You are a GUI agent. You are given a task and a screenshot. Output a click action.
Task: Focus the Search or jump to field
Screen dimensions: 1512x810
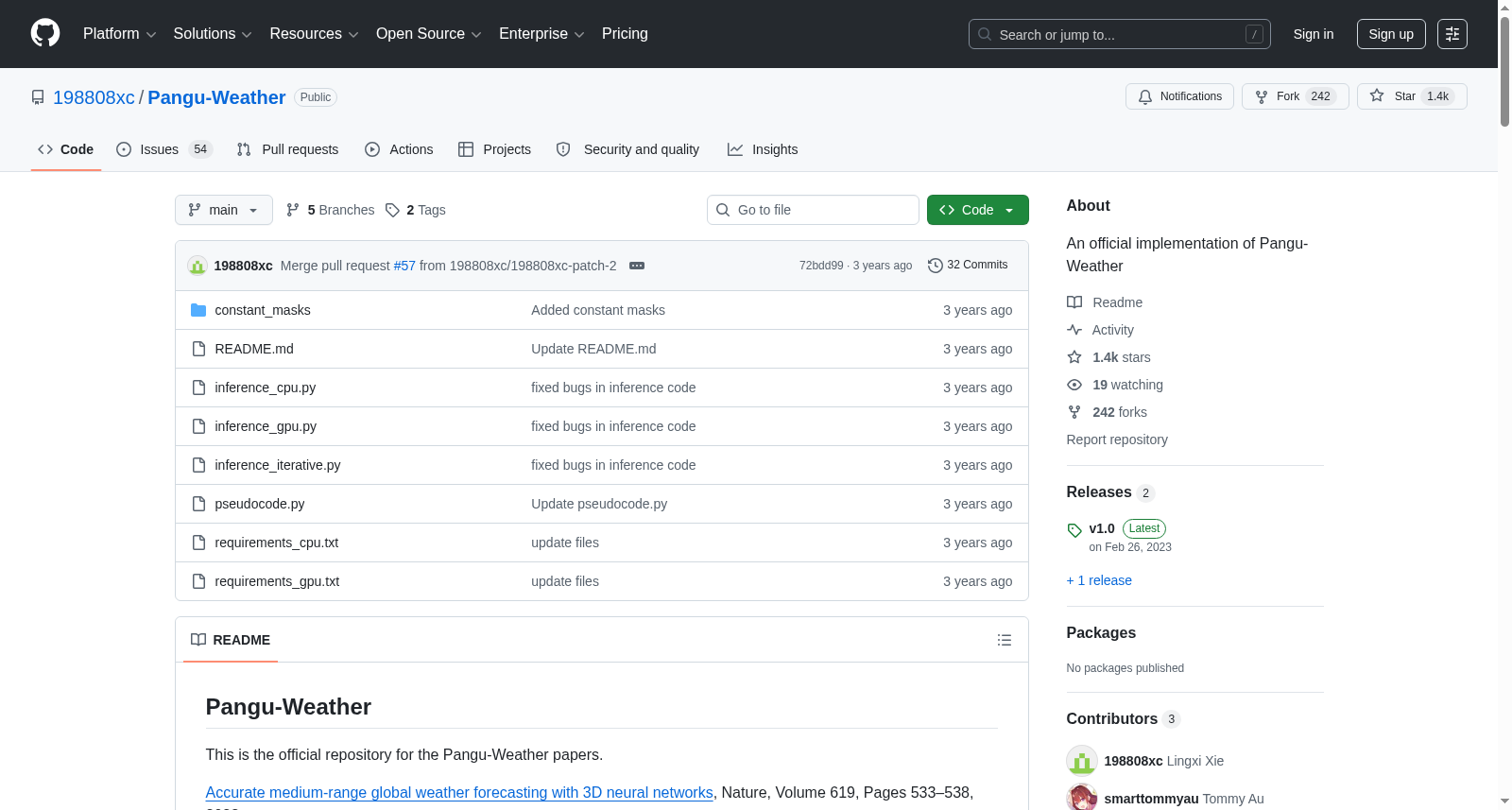point(1120,34)
